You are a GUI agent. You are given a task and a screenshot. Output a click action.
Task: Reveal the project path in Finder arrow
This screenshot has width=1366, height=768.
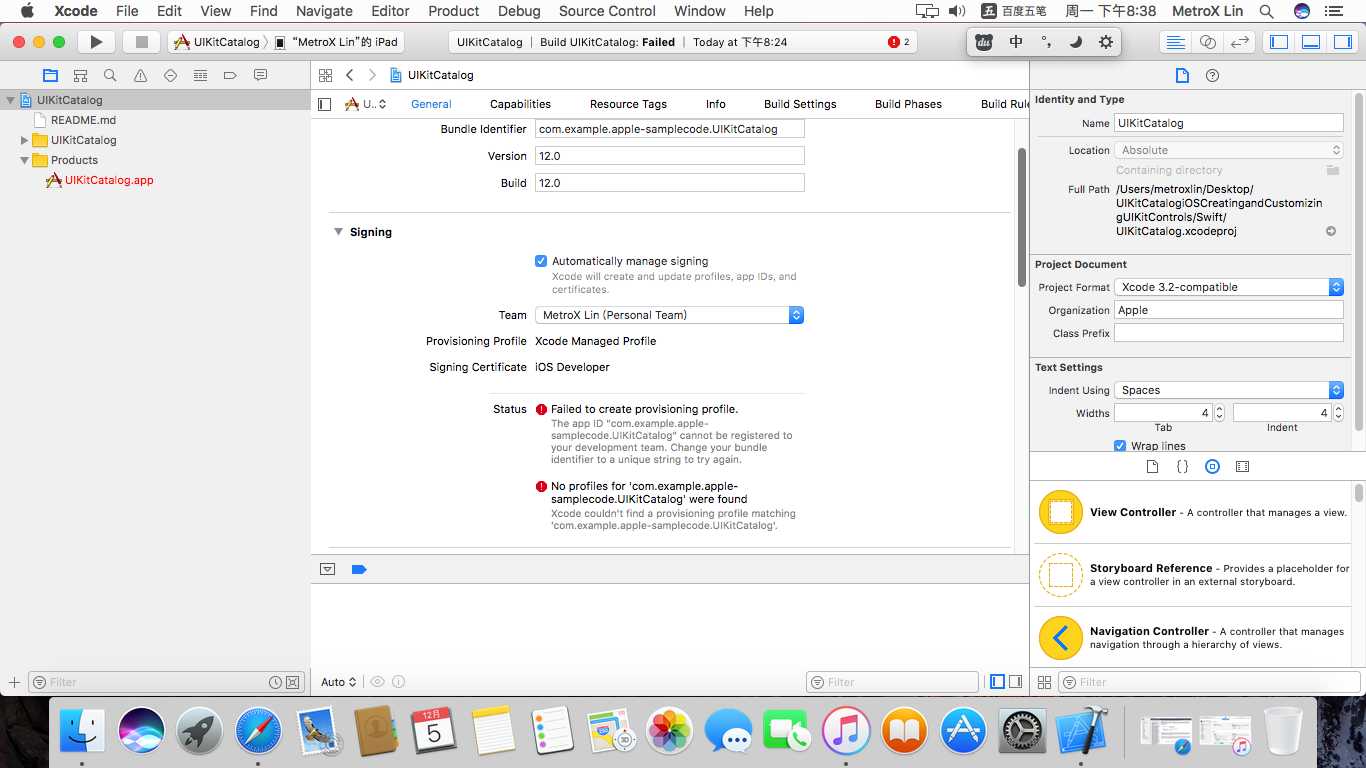[x=1331, y=231]
